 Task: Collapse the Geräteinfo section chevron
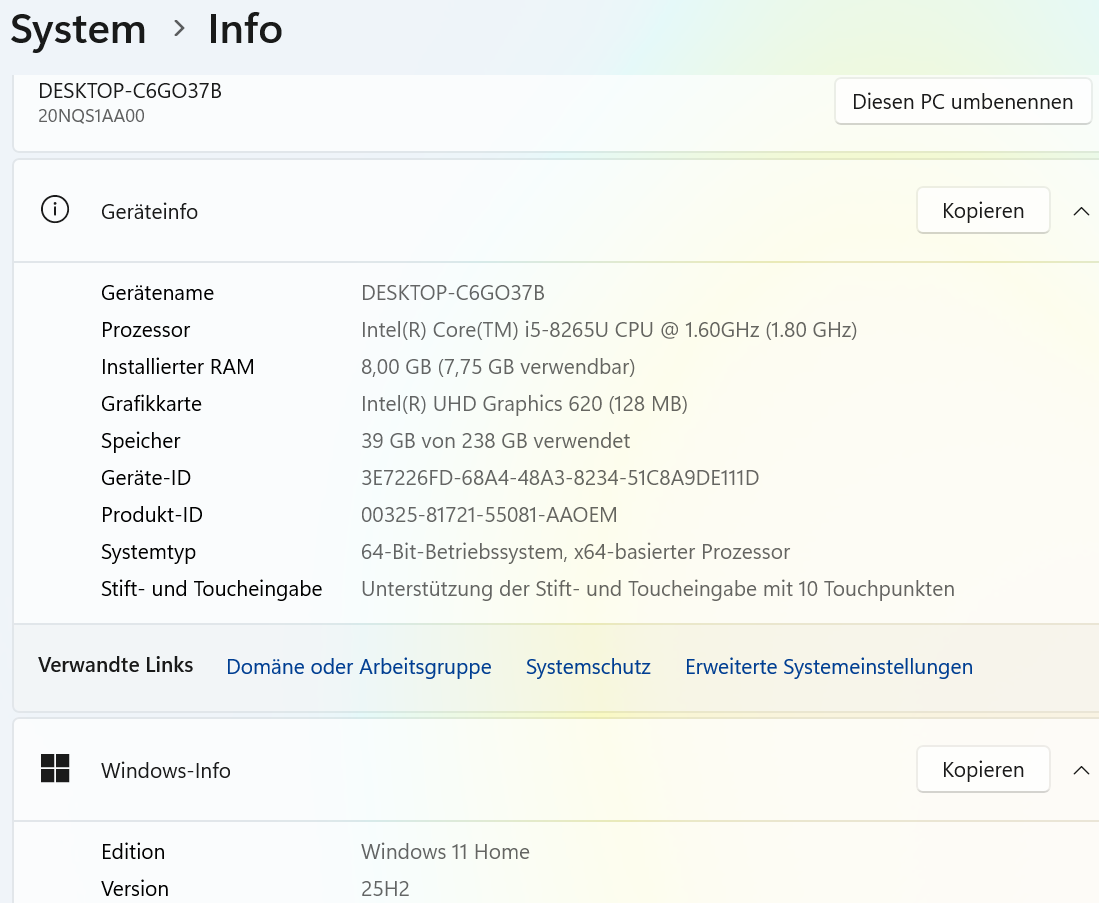click(1081, 211)
